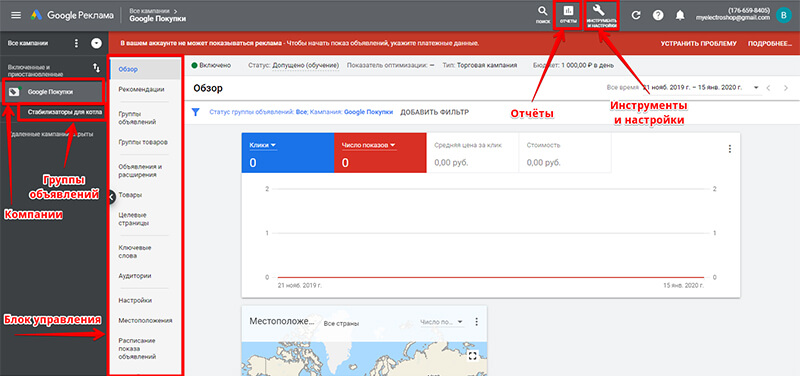The image size is (800, 376).
Task: Click the Включено status indicator
Action: (211, 65)
